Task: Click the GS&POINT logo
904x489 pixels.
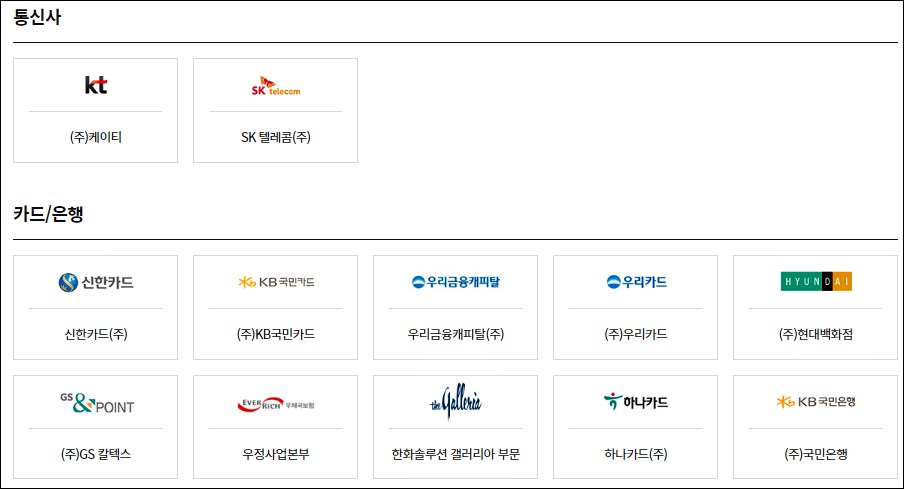Action: 96,403
